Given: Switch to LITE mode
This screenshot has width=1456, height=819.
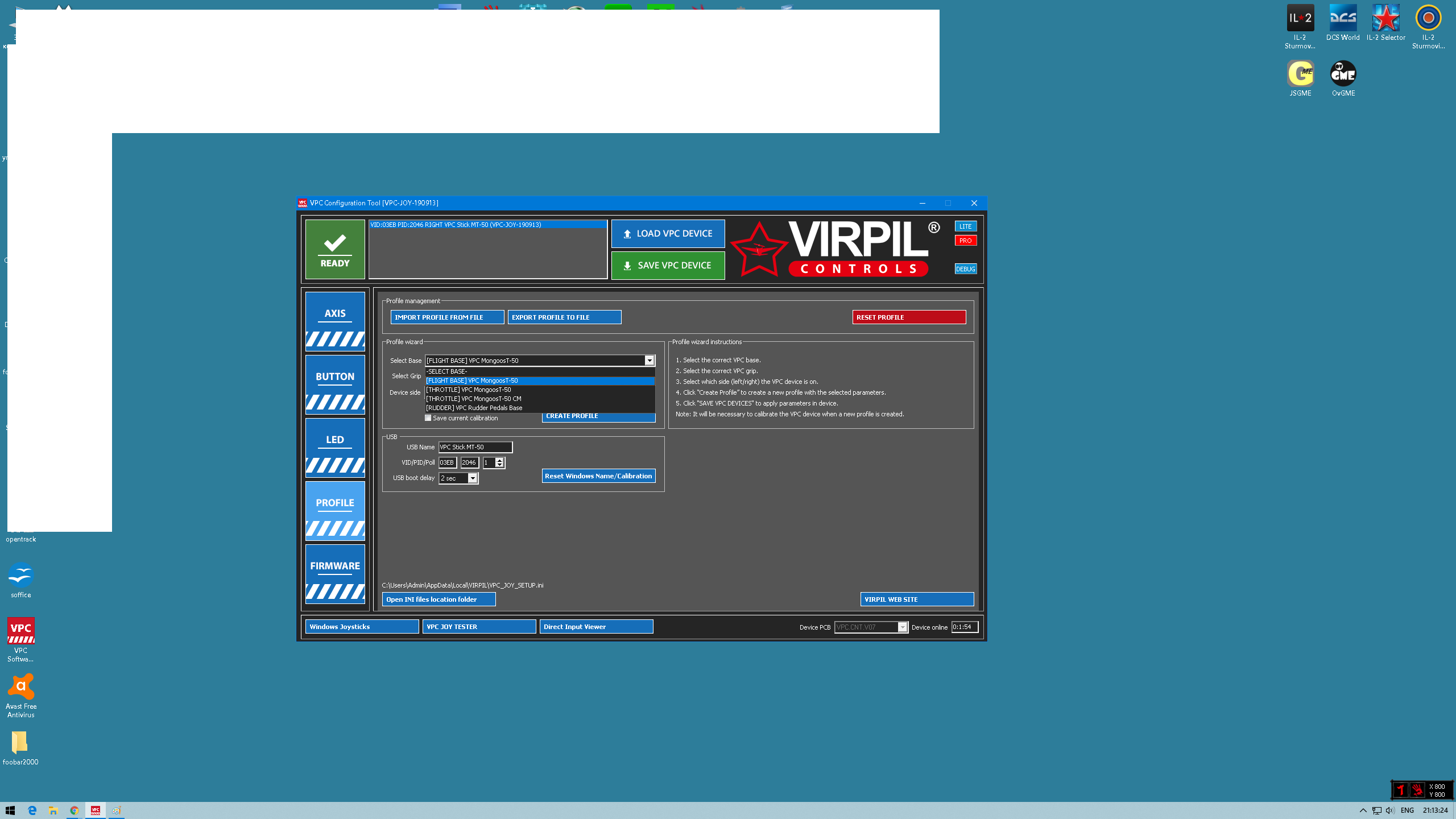Looking at the screenshot, I should 965,226.
